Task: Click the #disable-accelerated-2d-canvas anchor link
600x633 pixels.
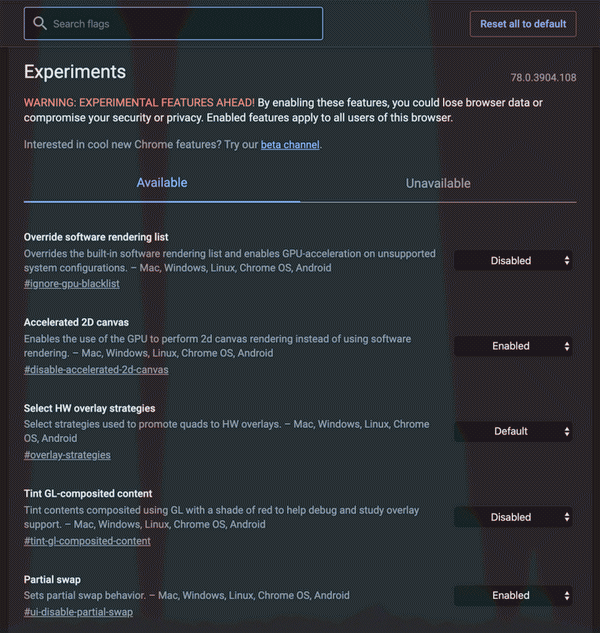Action: pyautogui.click(x=96, y=369)
